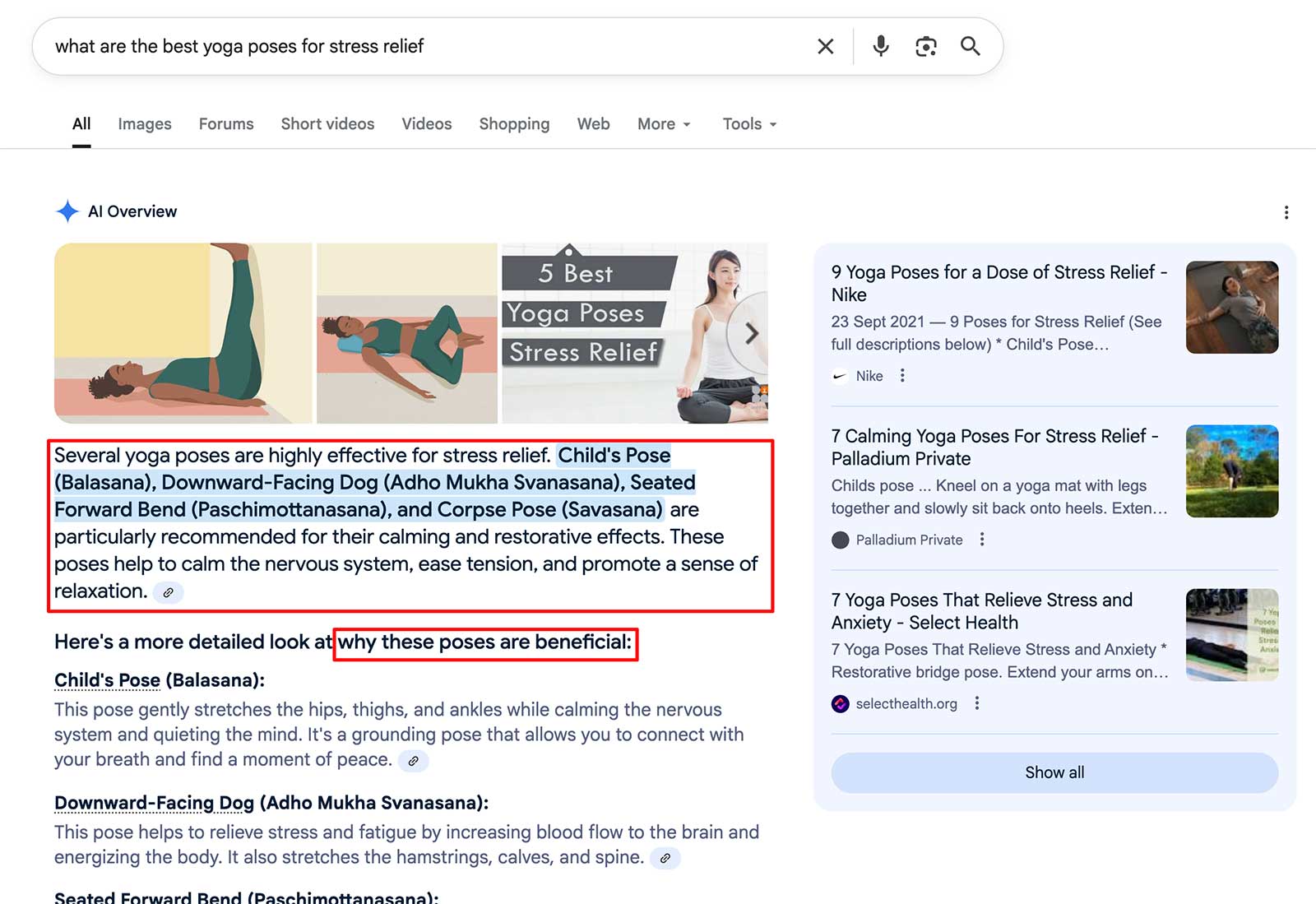Open options menu next to the Nike result
This screenshot has width=1316, height=904.
(902, 375)
